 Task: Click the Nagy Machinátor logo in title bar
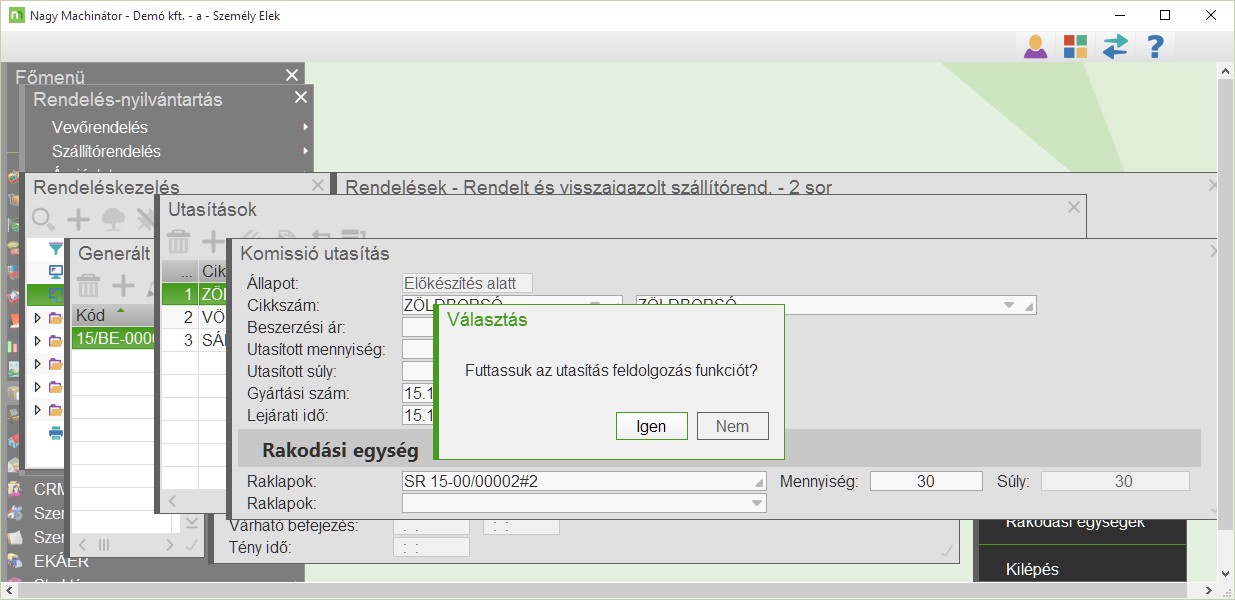click(15, 15)
